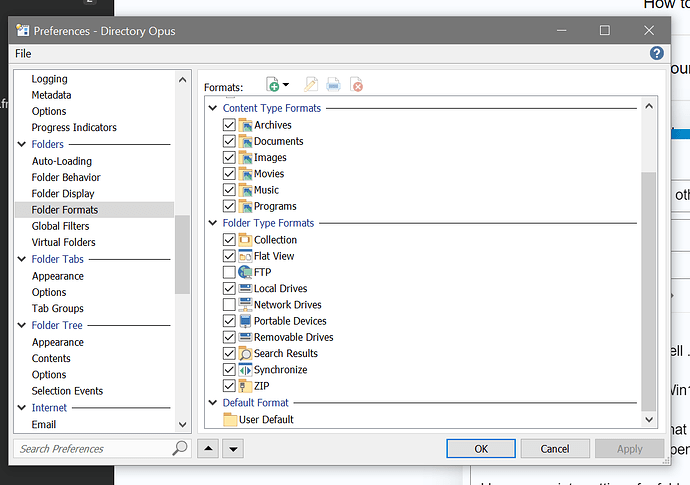The height and width of the screenshot is (485, 690).
Task: Click the Directory Opus title bar icon
Action: click(22, 30)
